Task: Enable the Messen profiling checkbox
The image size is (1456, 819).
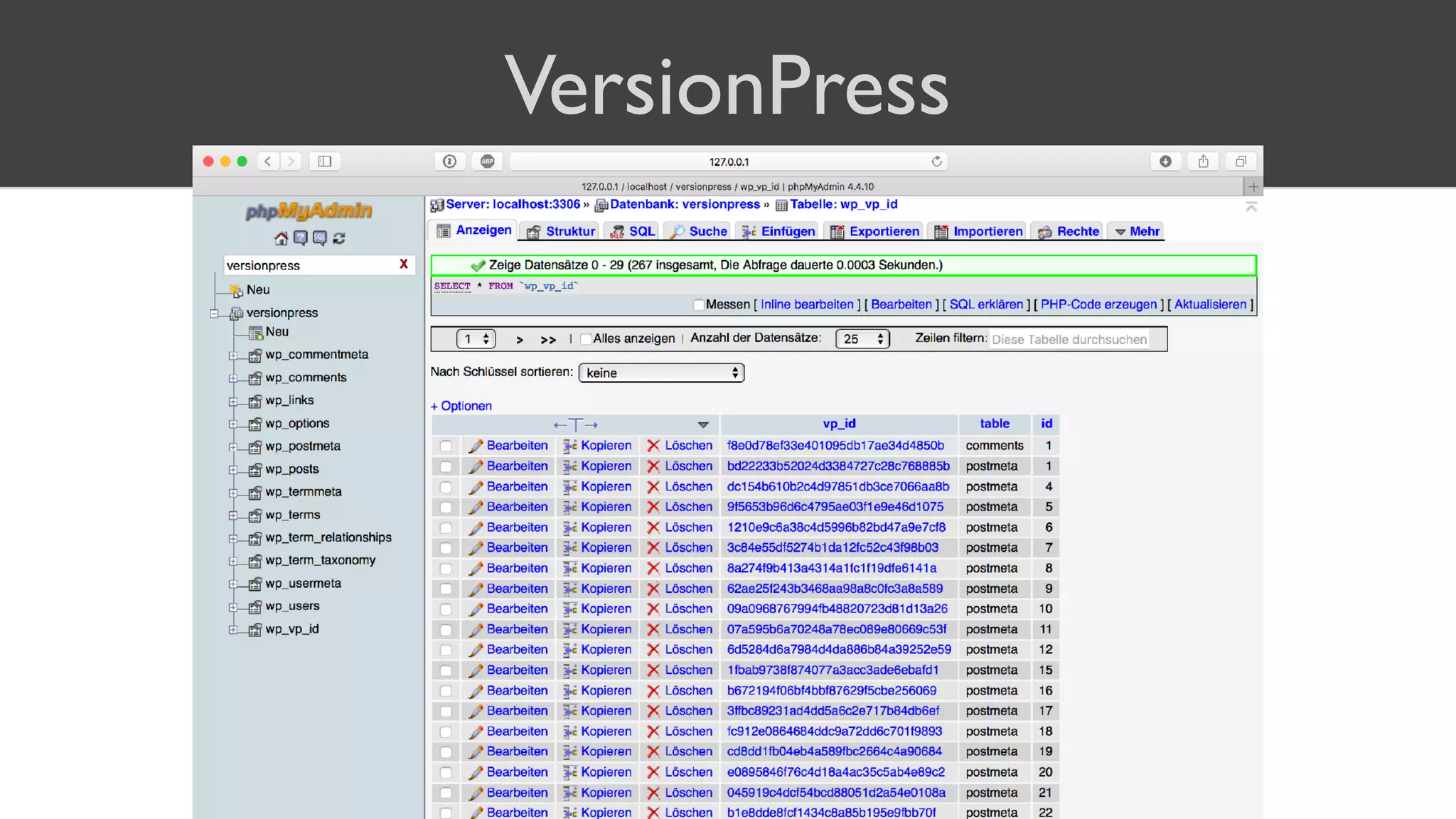Action: [x=698, y=305]
